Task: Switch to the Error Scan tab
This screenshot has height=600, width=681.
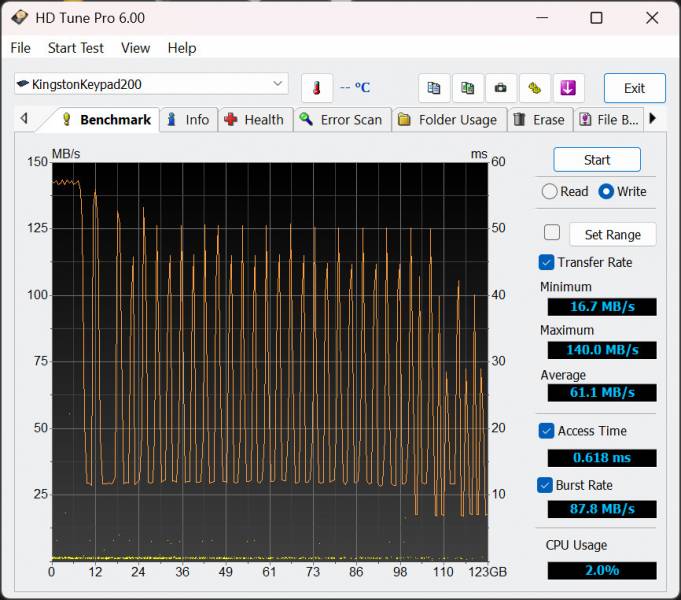Action: pos(343,119)
